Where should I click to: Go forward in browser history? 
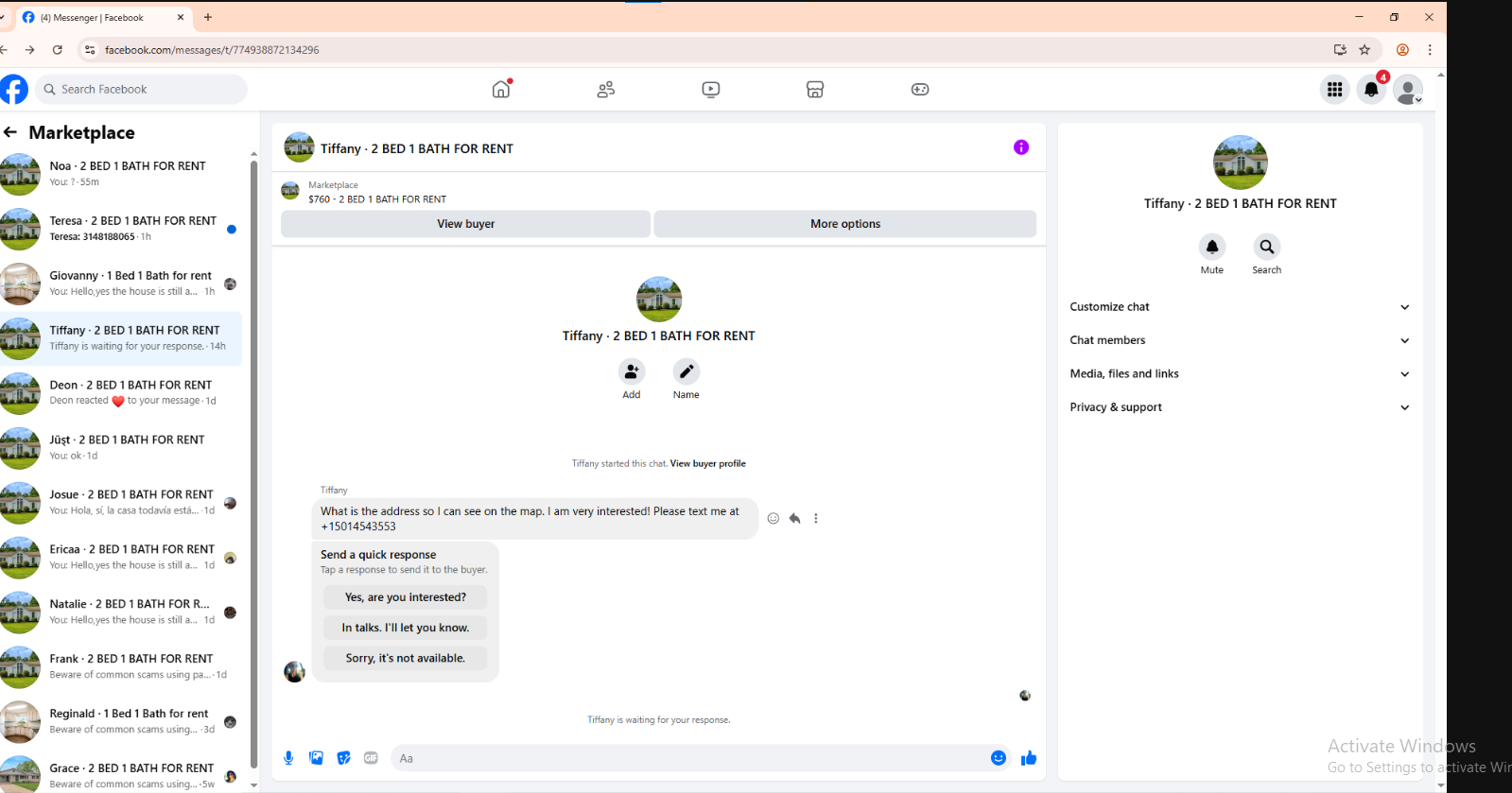[x=30, y=50]
